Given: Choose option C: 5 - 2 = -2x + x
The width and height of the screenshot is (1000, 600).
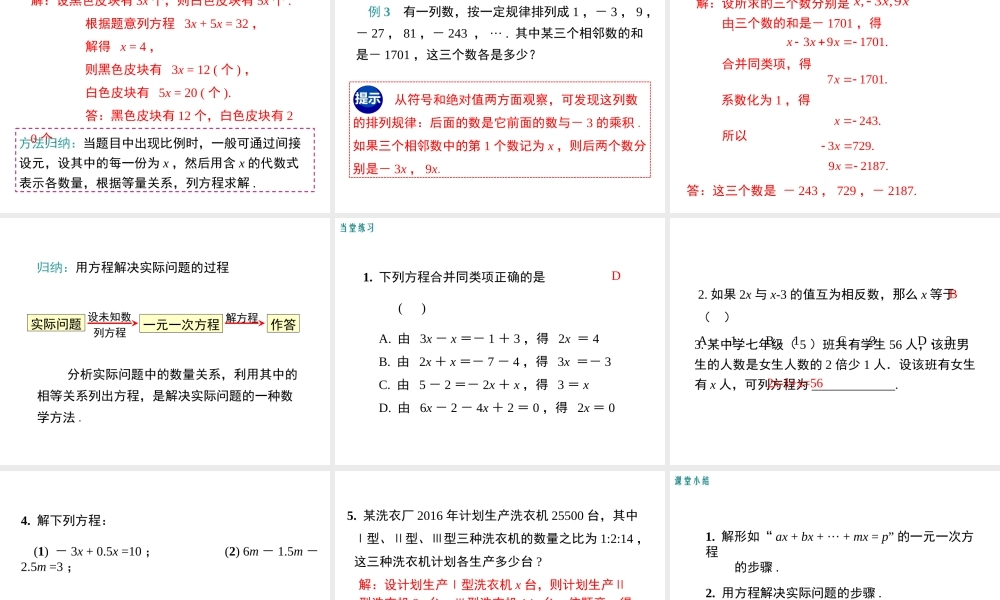Looking at the screenshot, I should [x=484, y=385].
